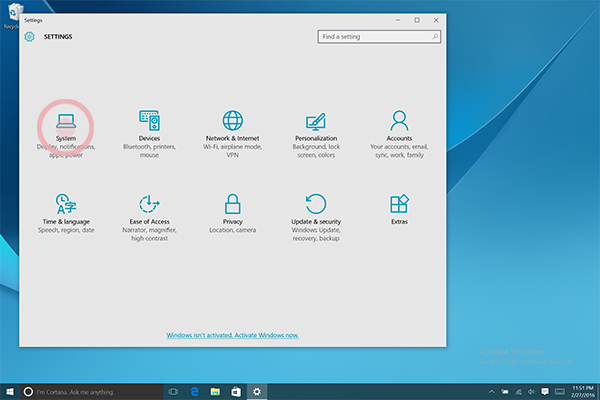Click Narrator, magnifier, high contrast text

[149, 234]
